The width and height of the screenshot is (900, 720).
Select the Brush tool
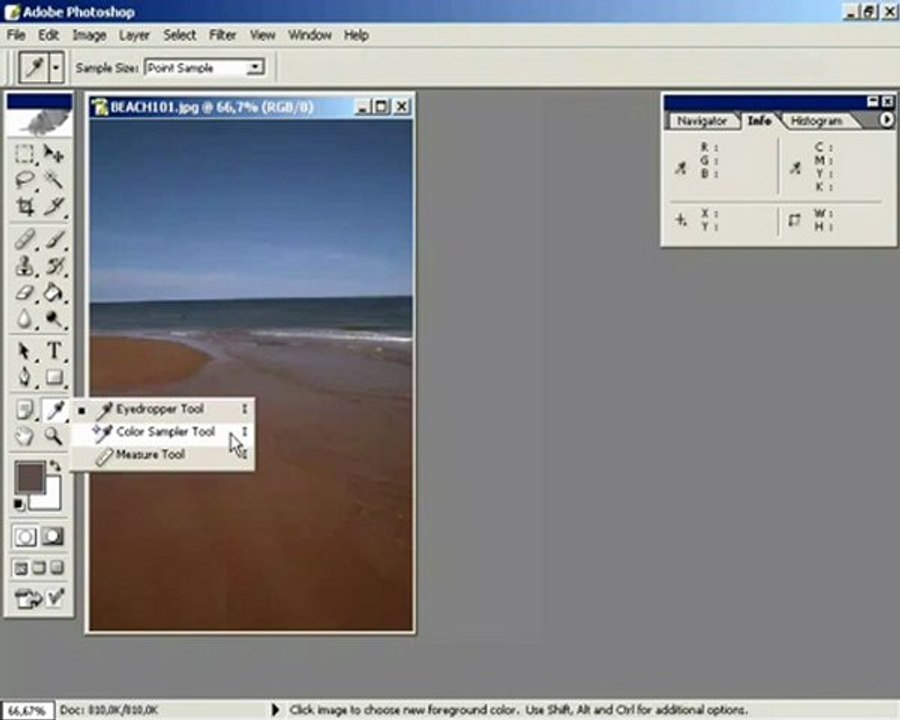pos(54,239)
